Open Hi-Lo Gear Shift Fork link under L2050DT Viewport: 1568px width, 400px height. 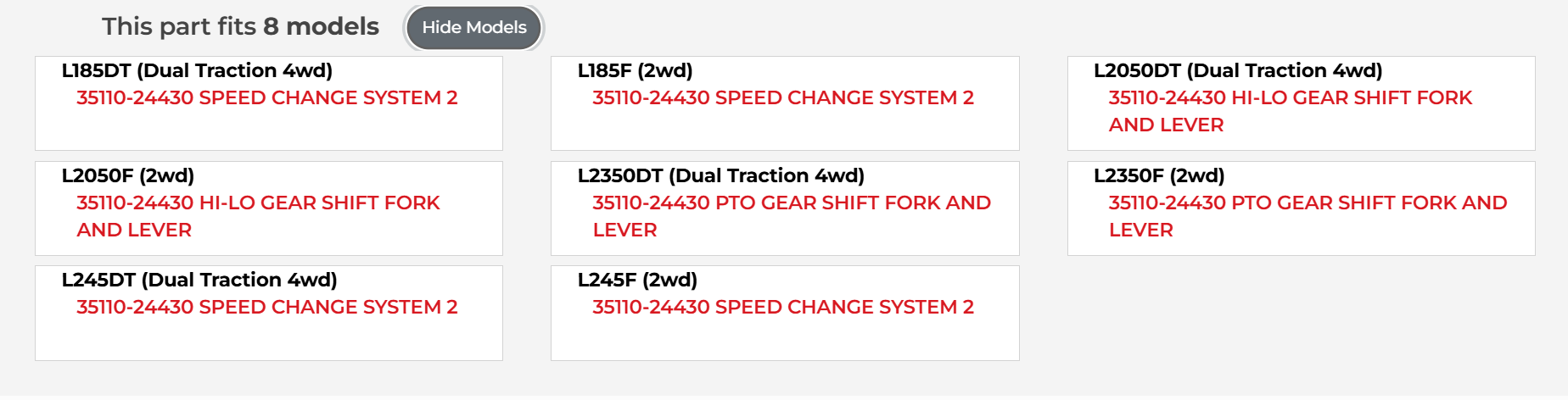tap(1290, 98)
